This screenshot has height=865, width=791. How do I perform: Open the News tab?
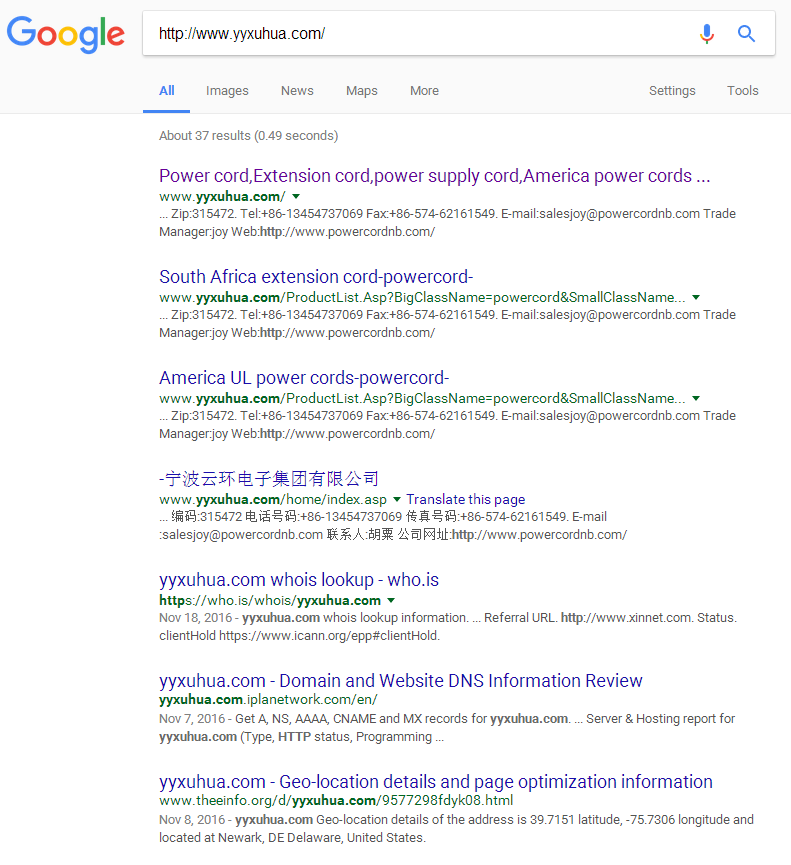click(297, 90)
